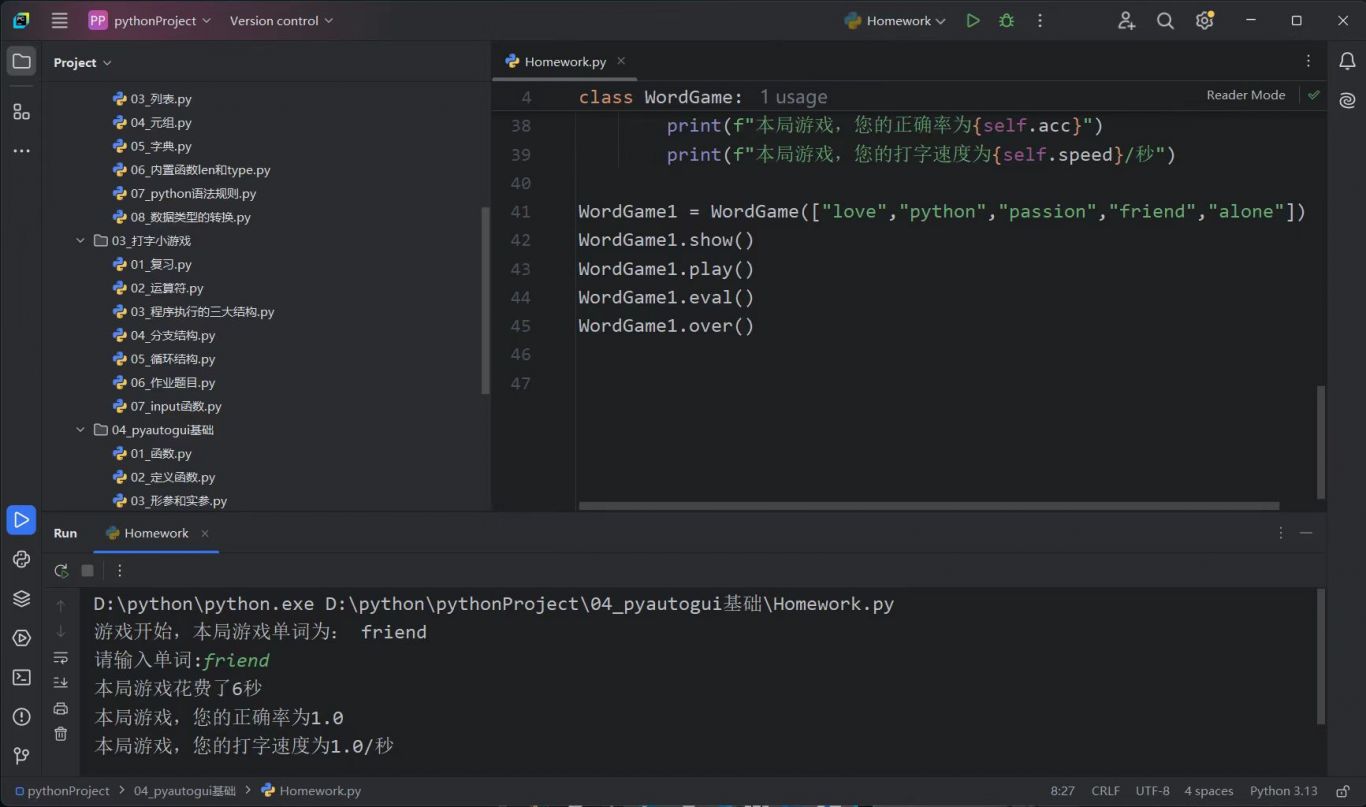Open Git version control tool window

21,756
